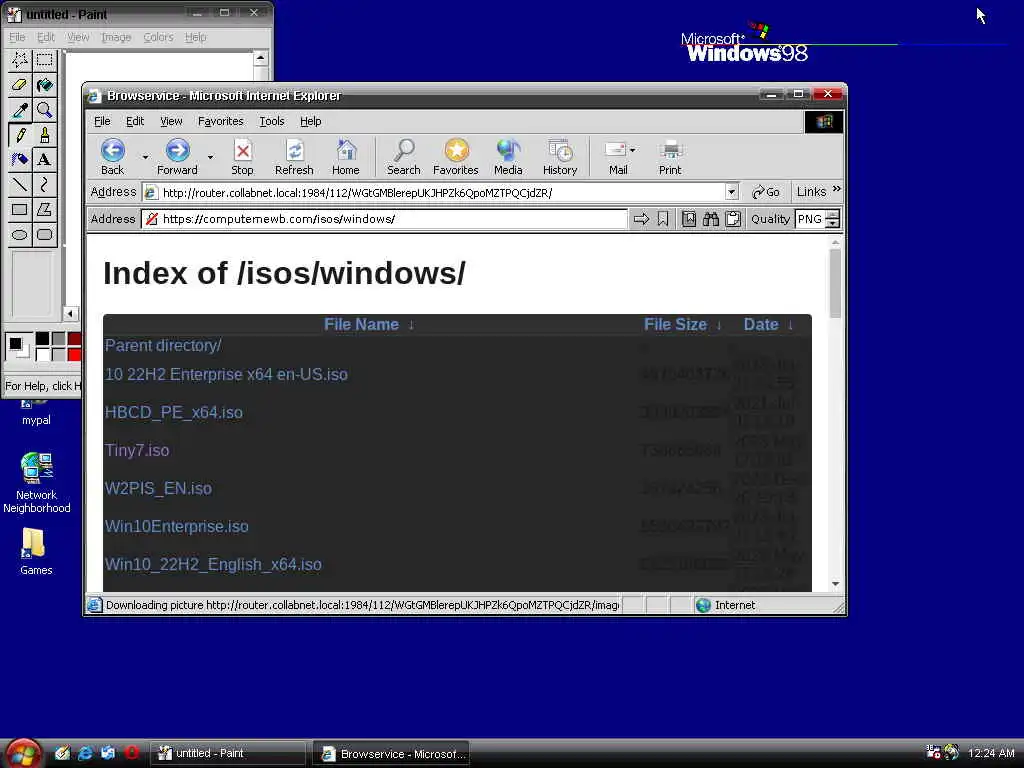Viewport: 1024px width, 768px height.
Task: Select the Airbrush tool in Paint
Action: [20, 159]
